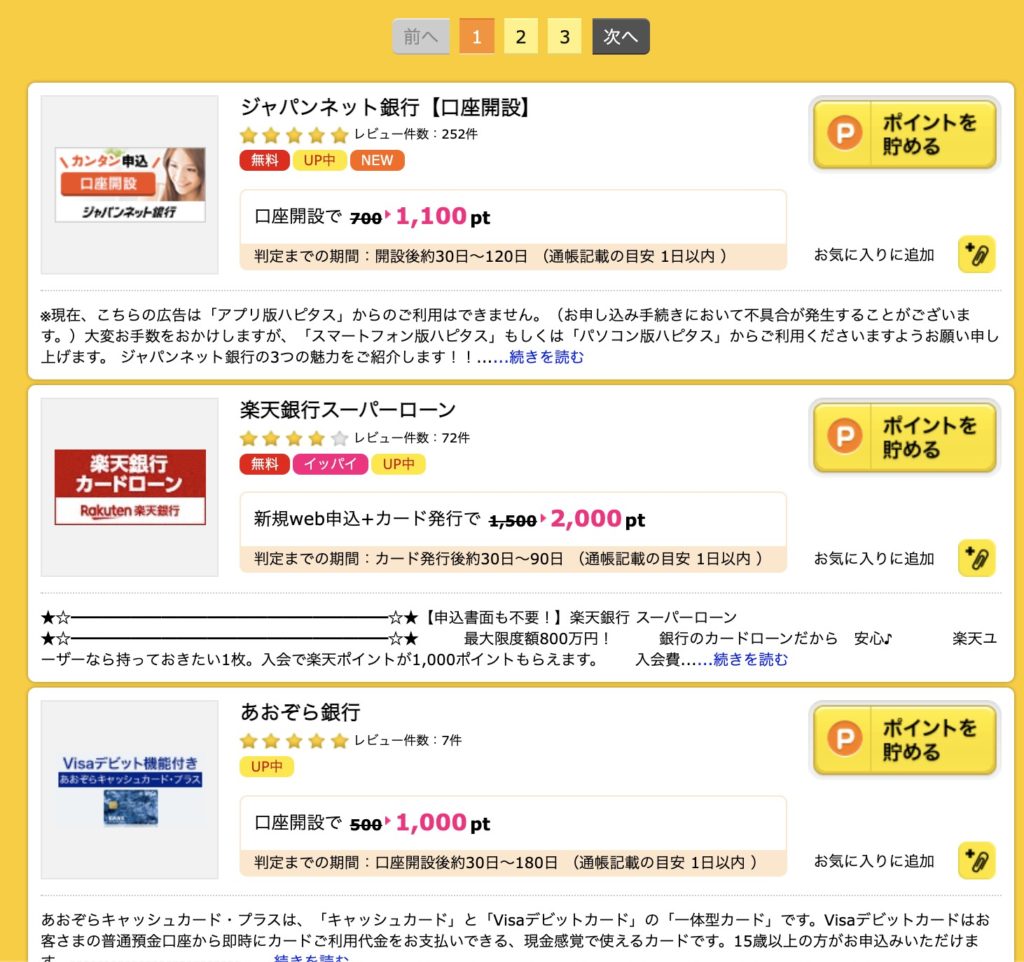Image resolution: width=1024 pixels, height=962 pixels.
Task: Bookmark the Aozora Bank offer with its paperclip icon
Action: (976, 861)
